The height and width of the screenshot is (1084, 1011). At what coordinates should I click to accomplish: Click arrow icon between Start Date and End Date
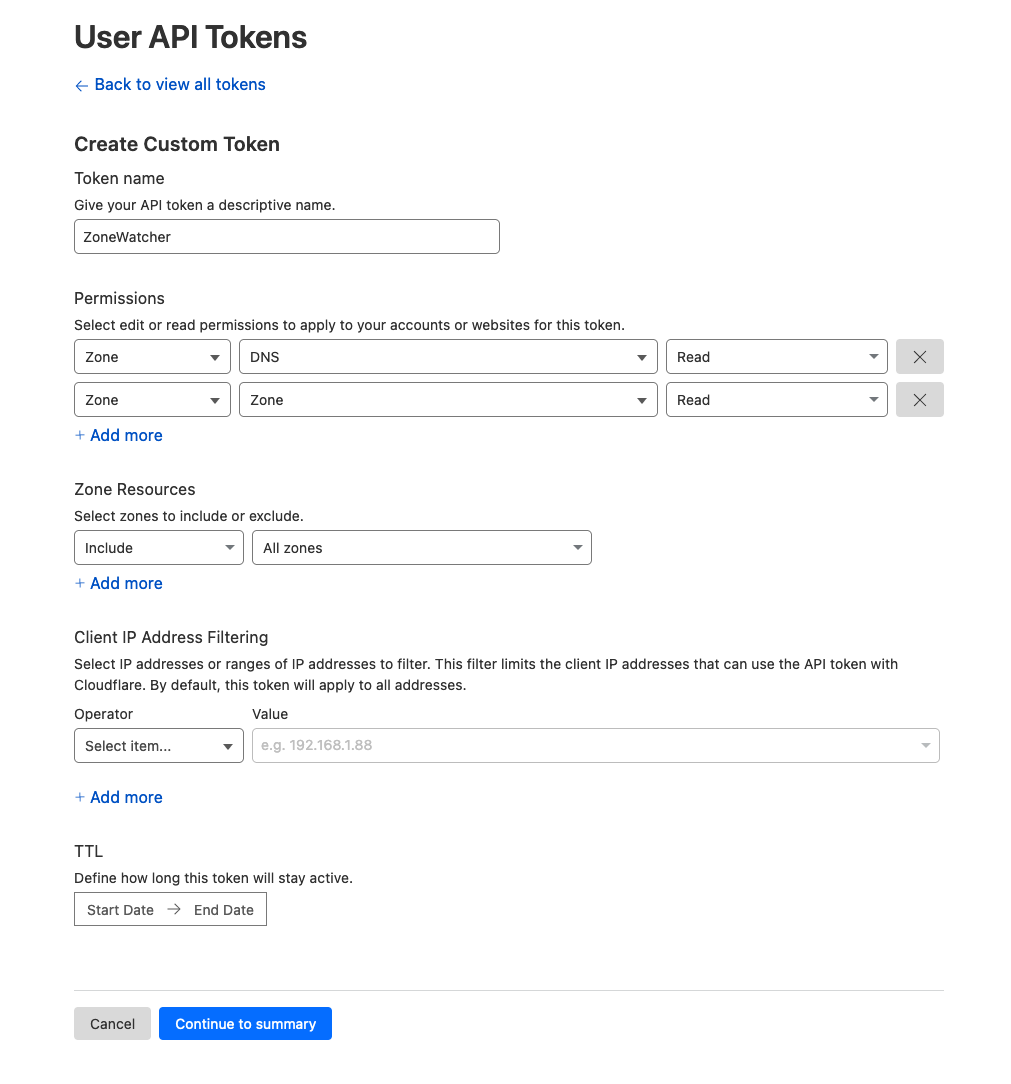[x=172, y=909]
